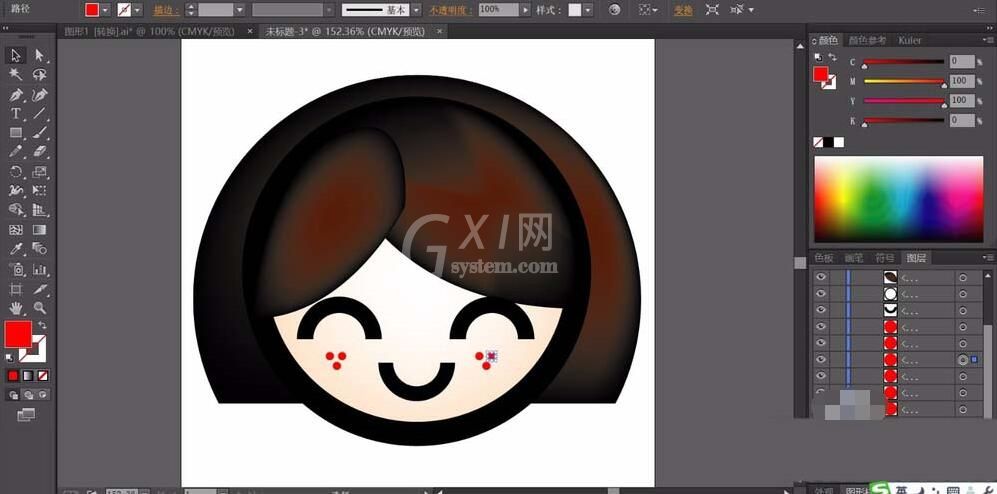Screen dimensions: 997x494
Task: Close the 图形1 document tab
Action: (x=249, y=31)
